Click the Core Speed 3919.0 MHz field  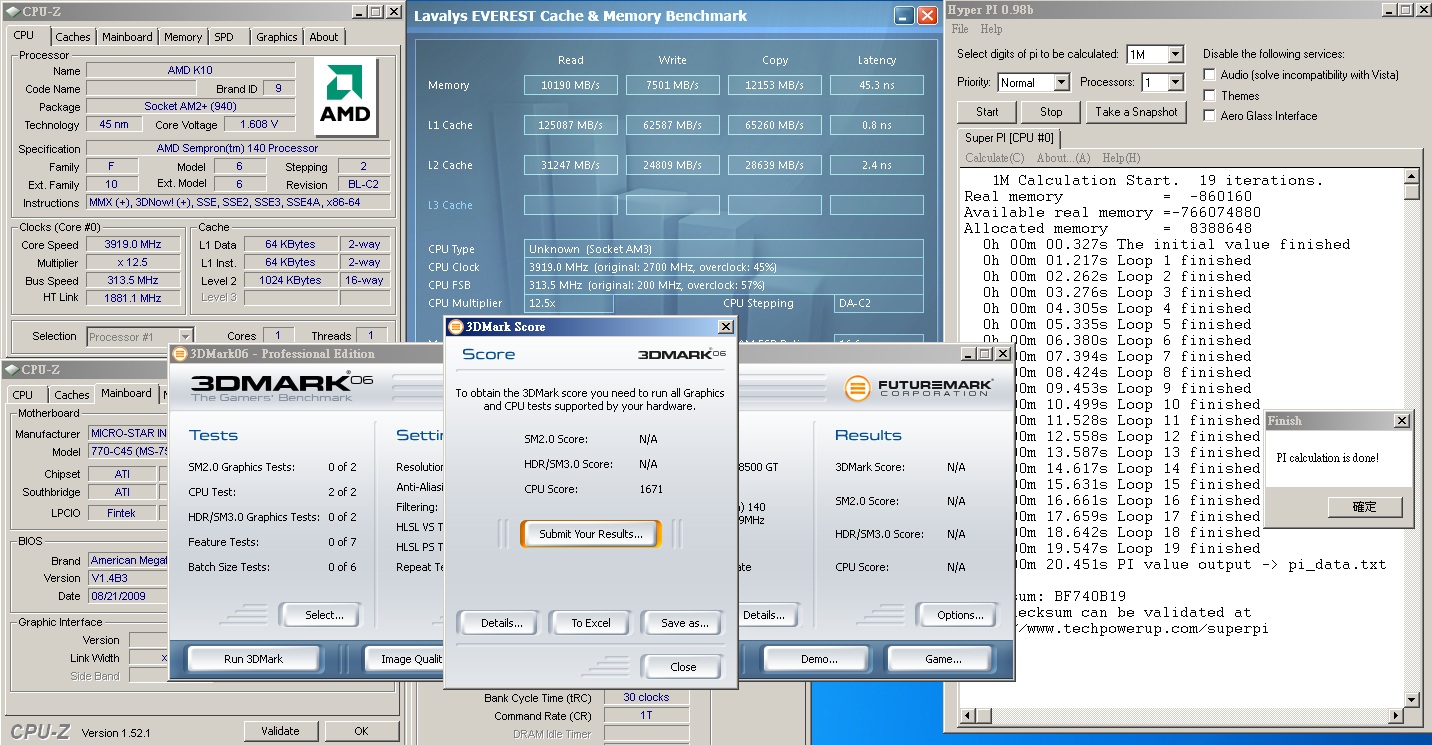[132, 245]
